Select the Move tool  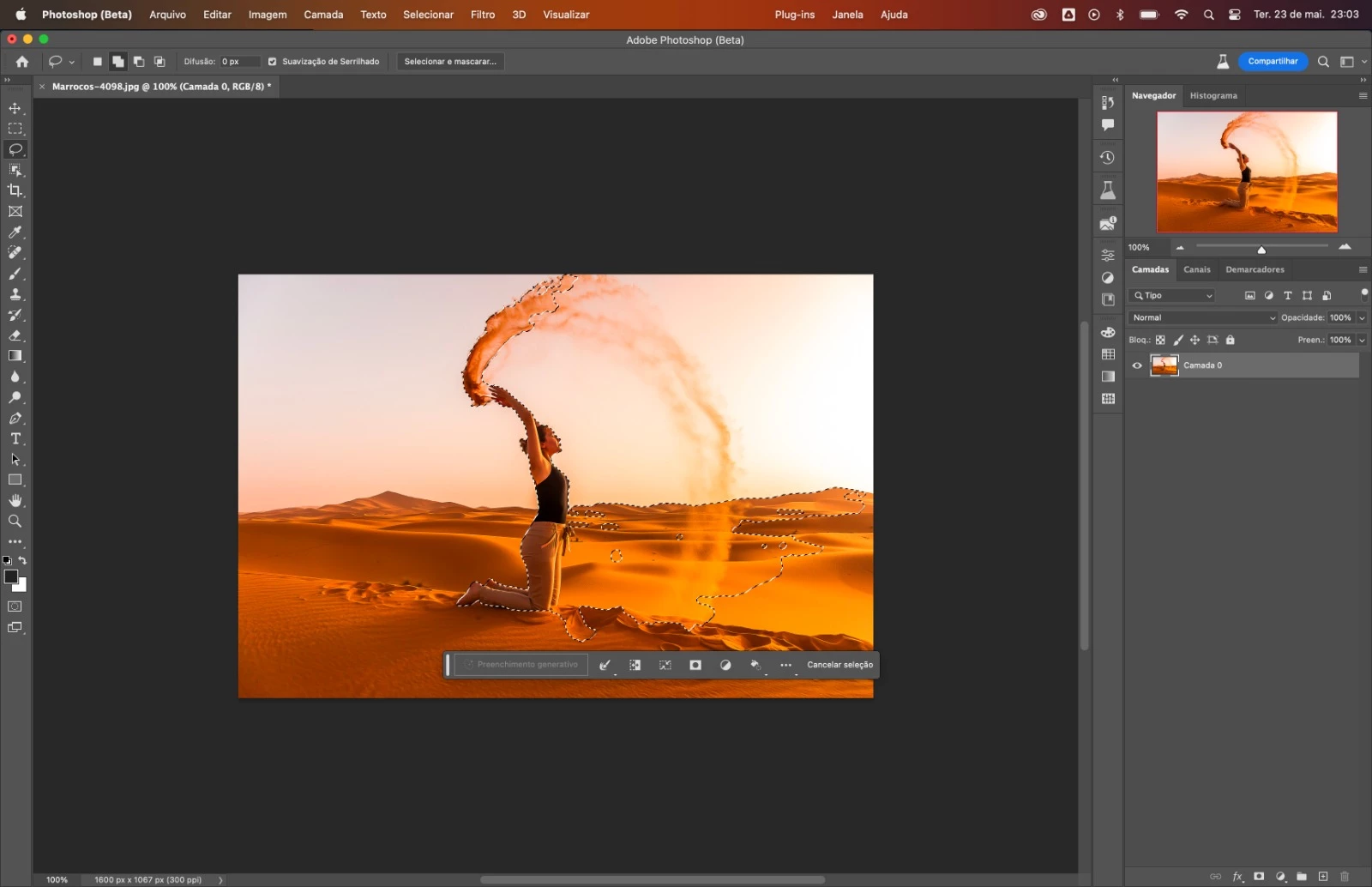(15, 108)
